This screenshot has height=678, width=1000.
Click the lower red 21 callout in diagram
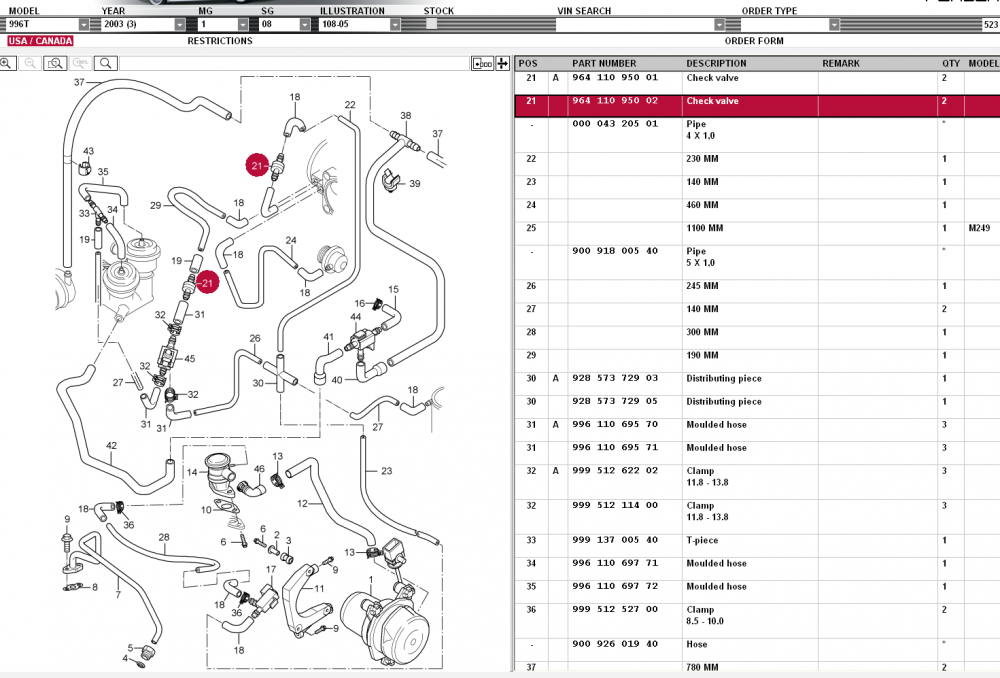[x=207, y=283]
